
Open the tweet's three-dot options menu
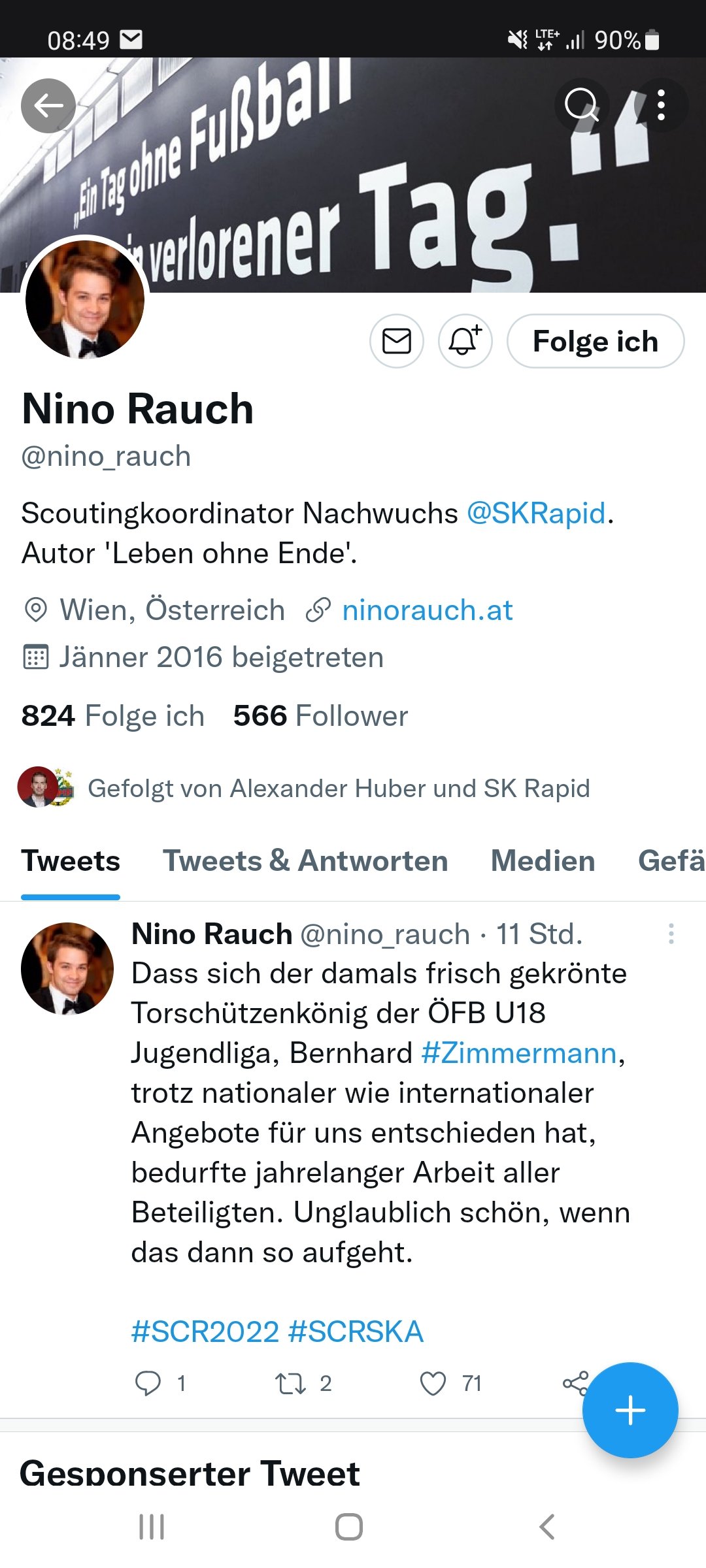pos(671,934)
